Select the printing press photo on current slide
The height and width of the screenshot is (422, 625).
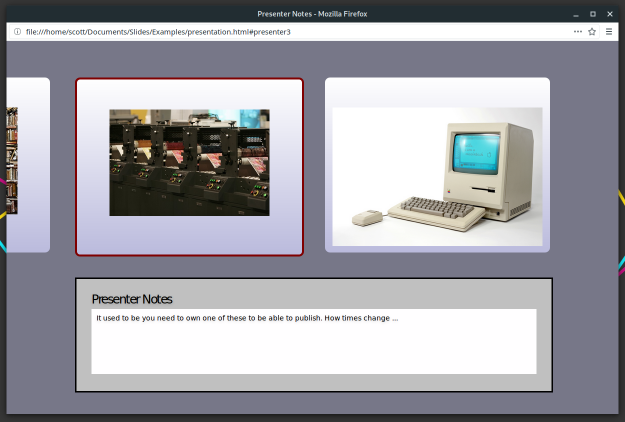189,162
